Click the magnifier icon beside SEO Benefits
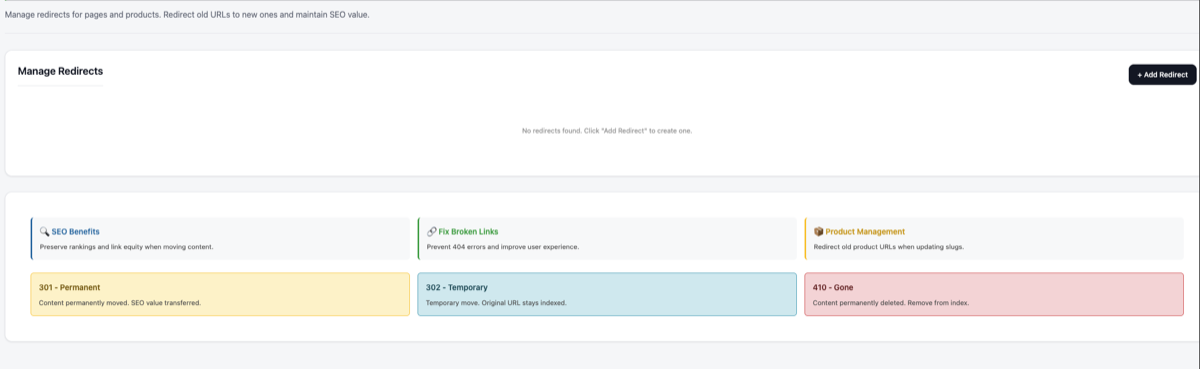 click(x=45, y=231)
